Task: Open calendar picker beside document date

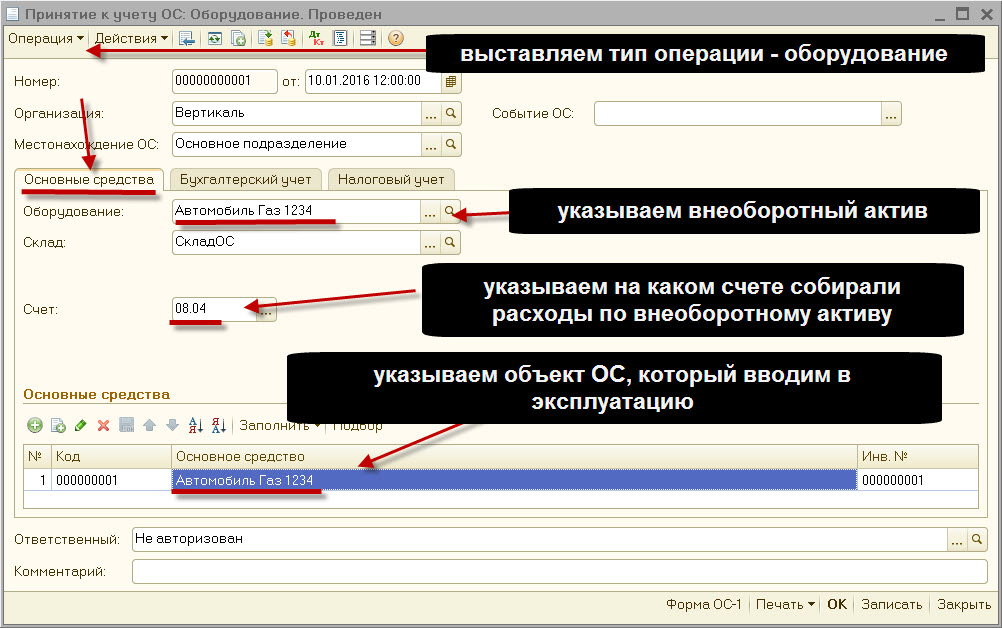Action: 451,82
